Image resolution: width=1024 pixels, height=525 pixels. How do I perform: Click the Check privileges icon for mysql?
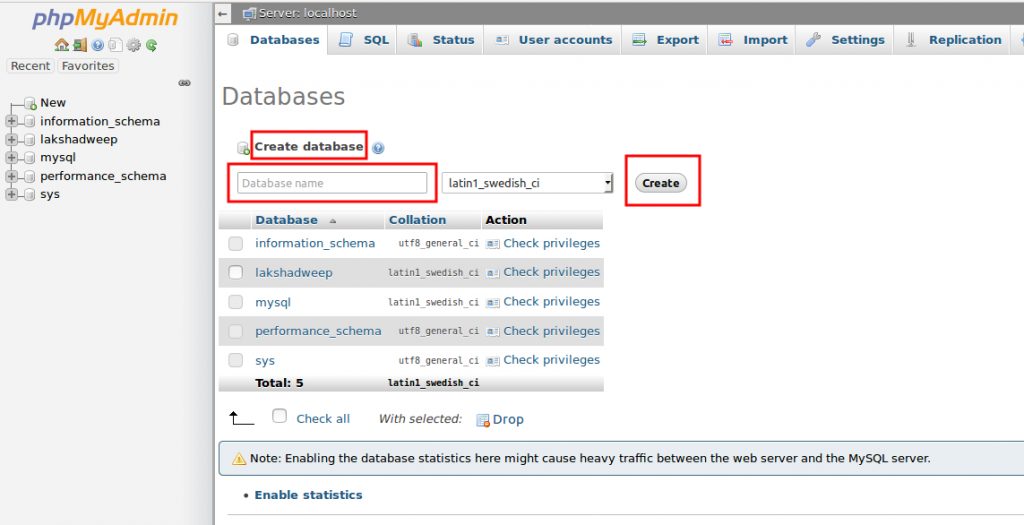(492, 302)
